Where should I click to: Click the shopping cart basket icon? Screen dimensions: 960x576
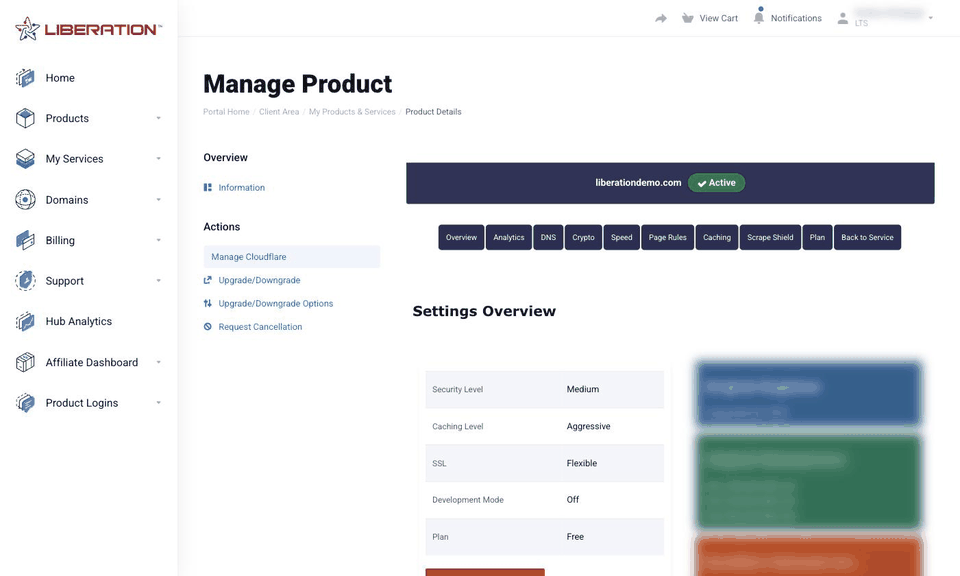point(688,18)
